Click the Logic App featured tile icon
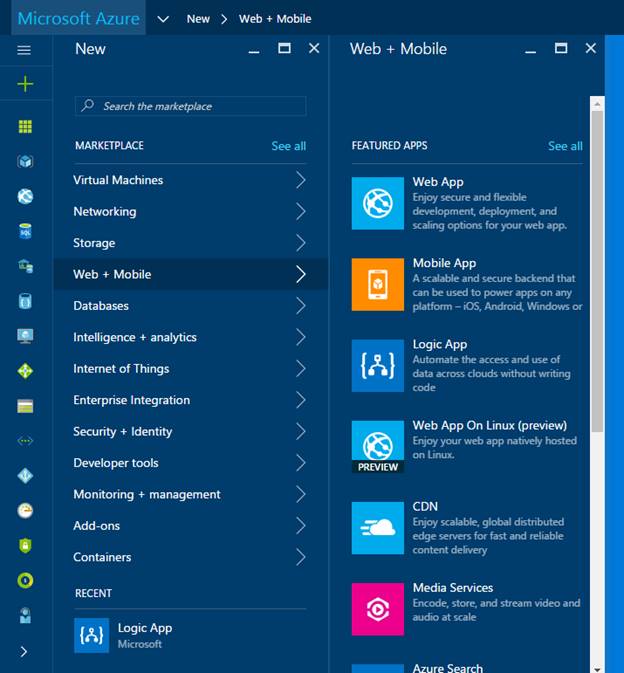This screenshot has width=624, height=673. (x=378, y=366)
